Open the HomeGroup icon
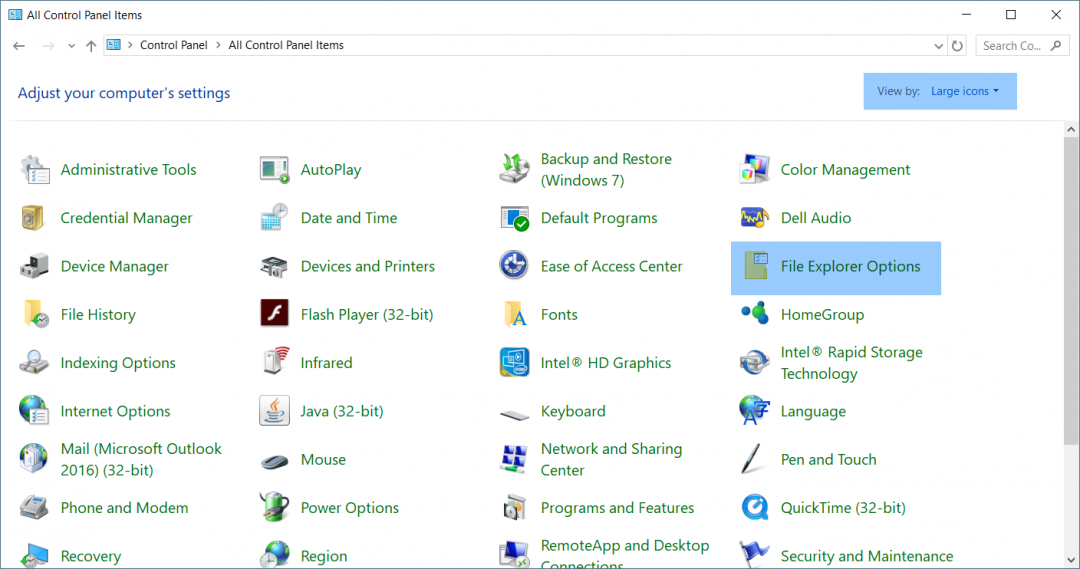The width and height of the screenshot is (1080, 569). (755, 313)
